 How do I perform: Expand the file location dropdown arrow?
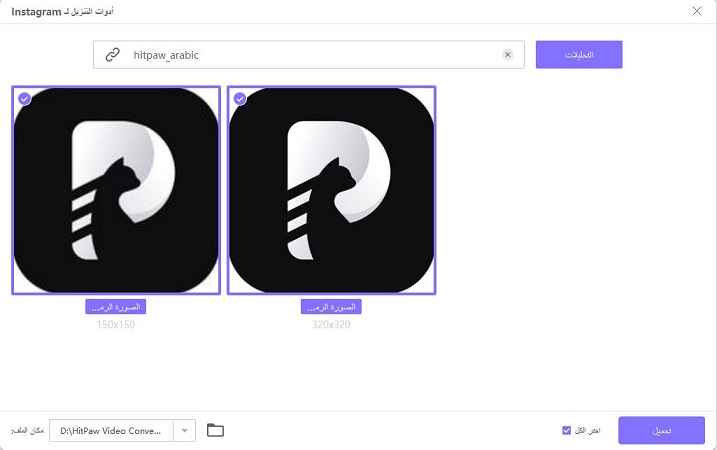tap(184, 431)
